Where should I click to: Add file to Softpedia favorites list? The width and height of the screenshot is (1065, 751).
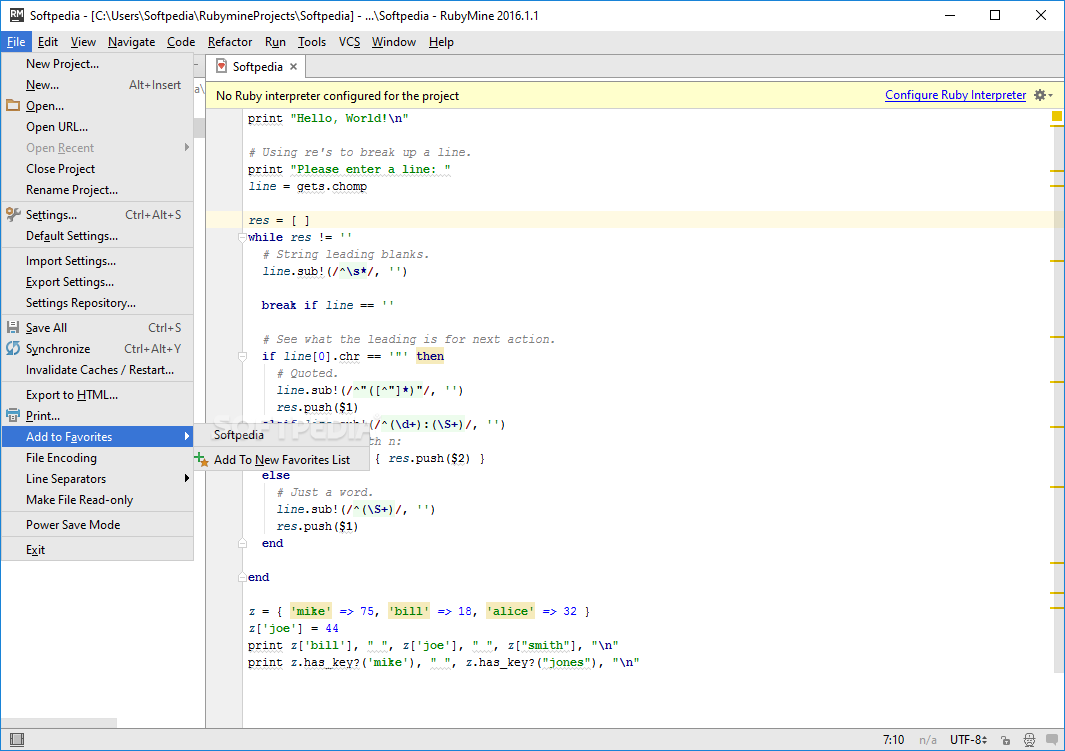282,435
